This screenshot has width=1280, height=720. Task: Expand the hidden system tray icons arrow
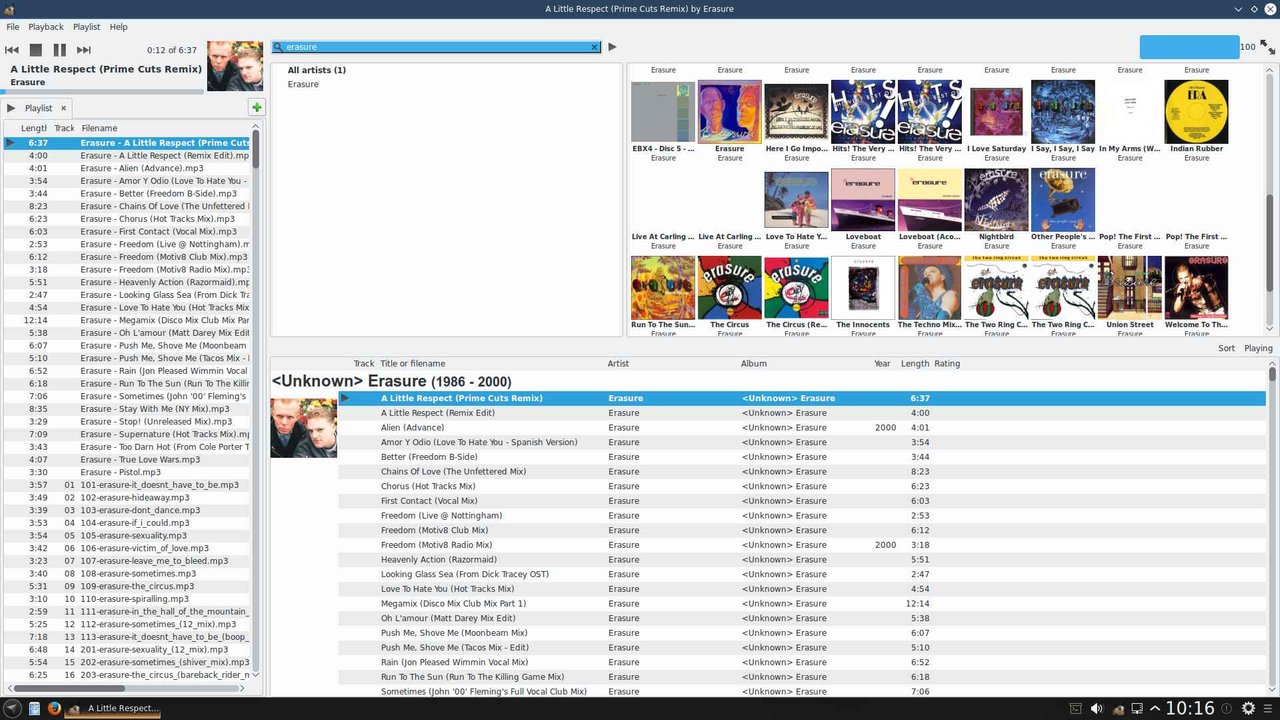tap(1155, 709)
